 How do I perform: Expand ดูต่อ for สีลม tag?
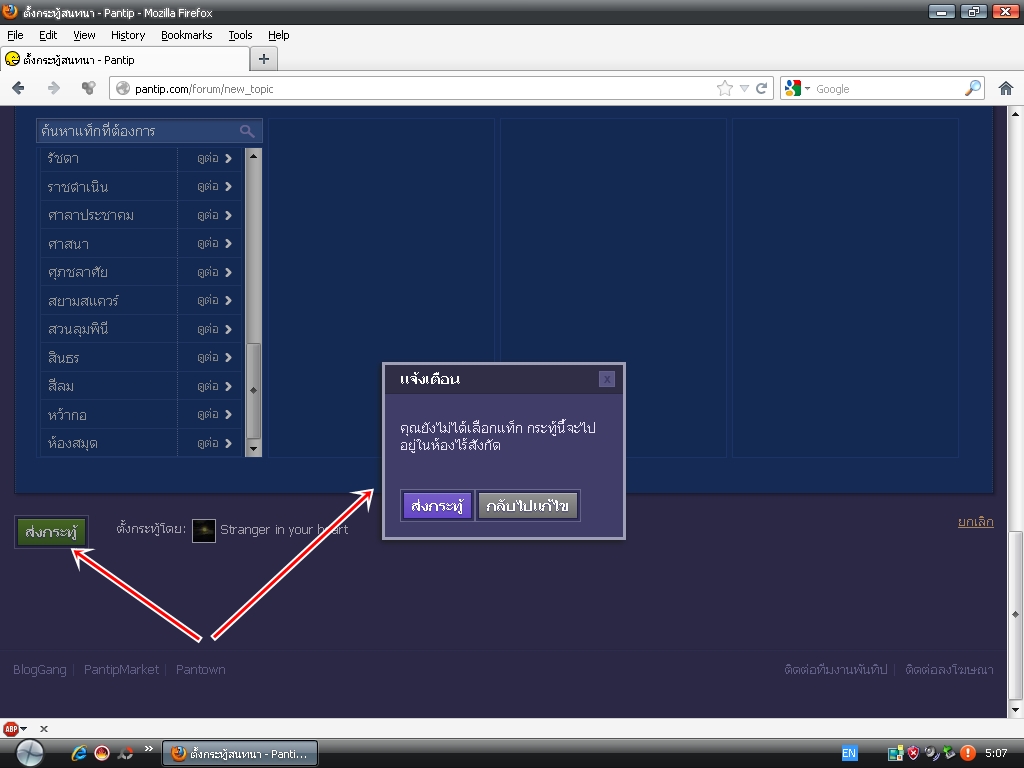(214, 386)
